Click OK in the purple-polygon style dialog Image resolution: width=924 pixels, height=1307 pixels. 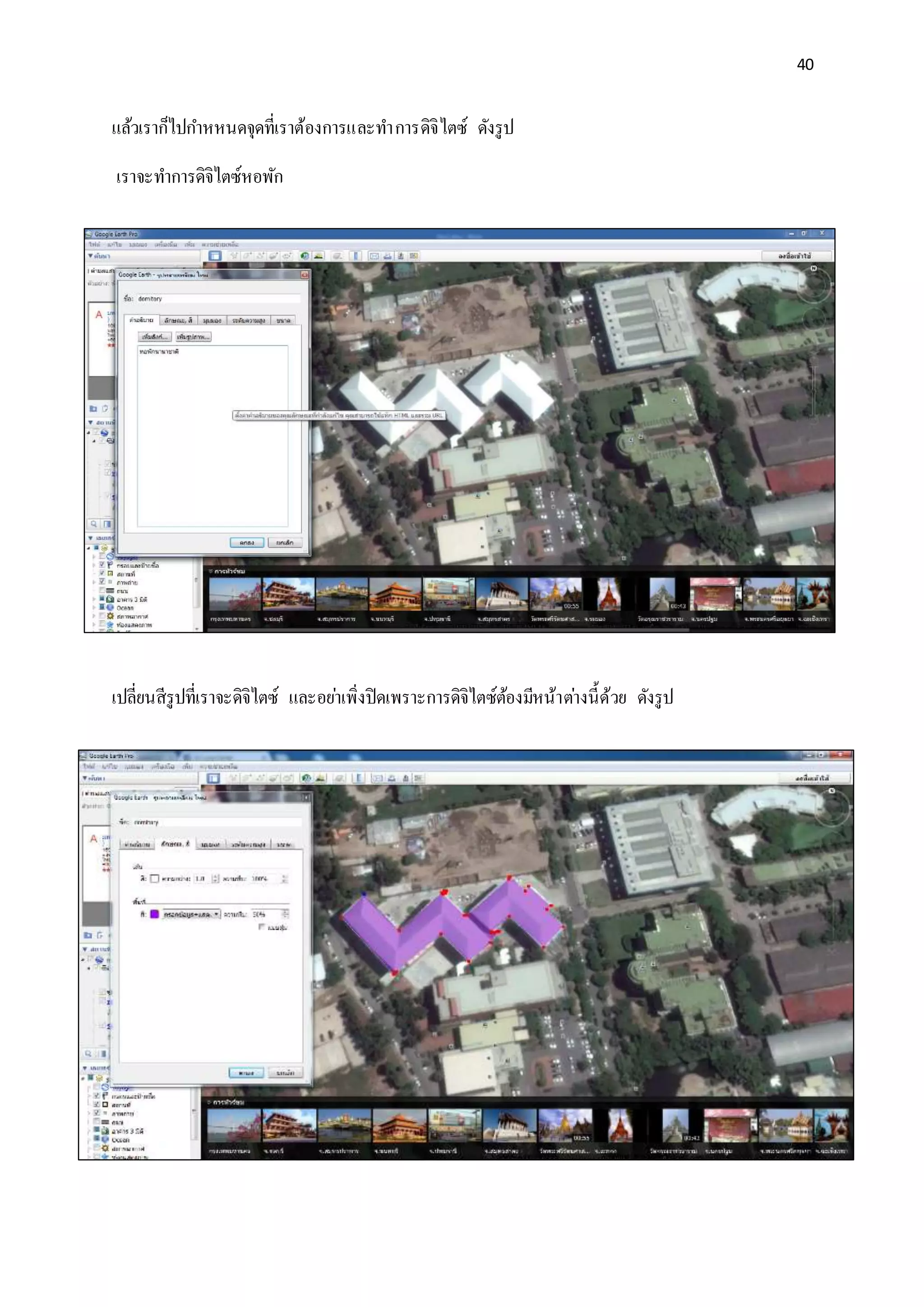[x=246, y=1073]
